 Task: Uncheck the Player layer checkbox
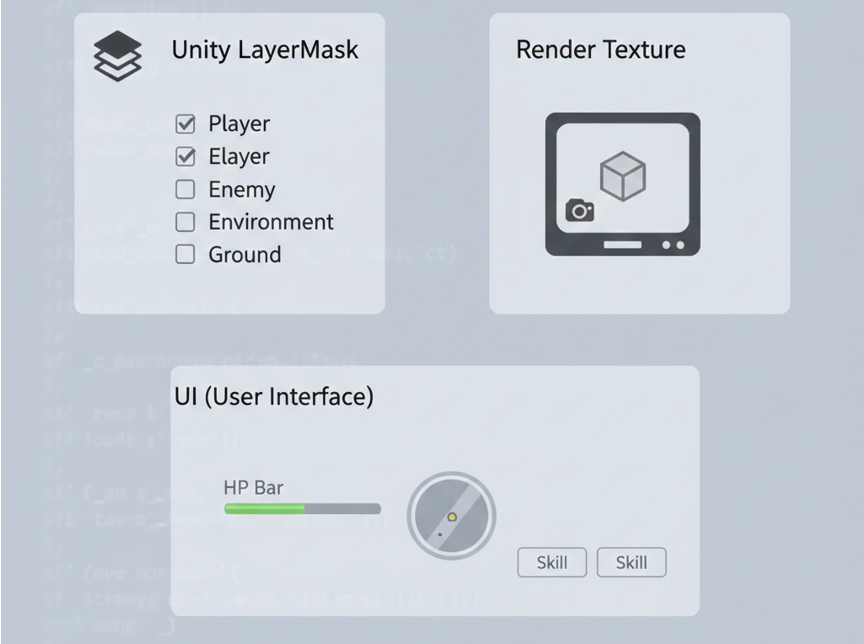(185, 124)
